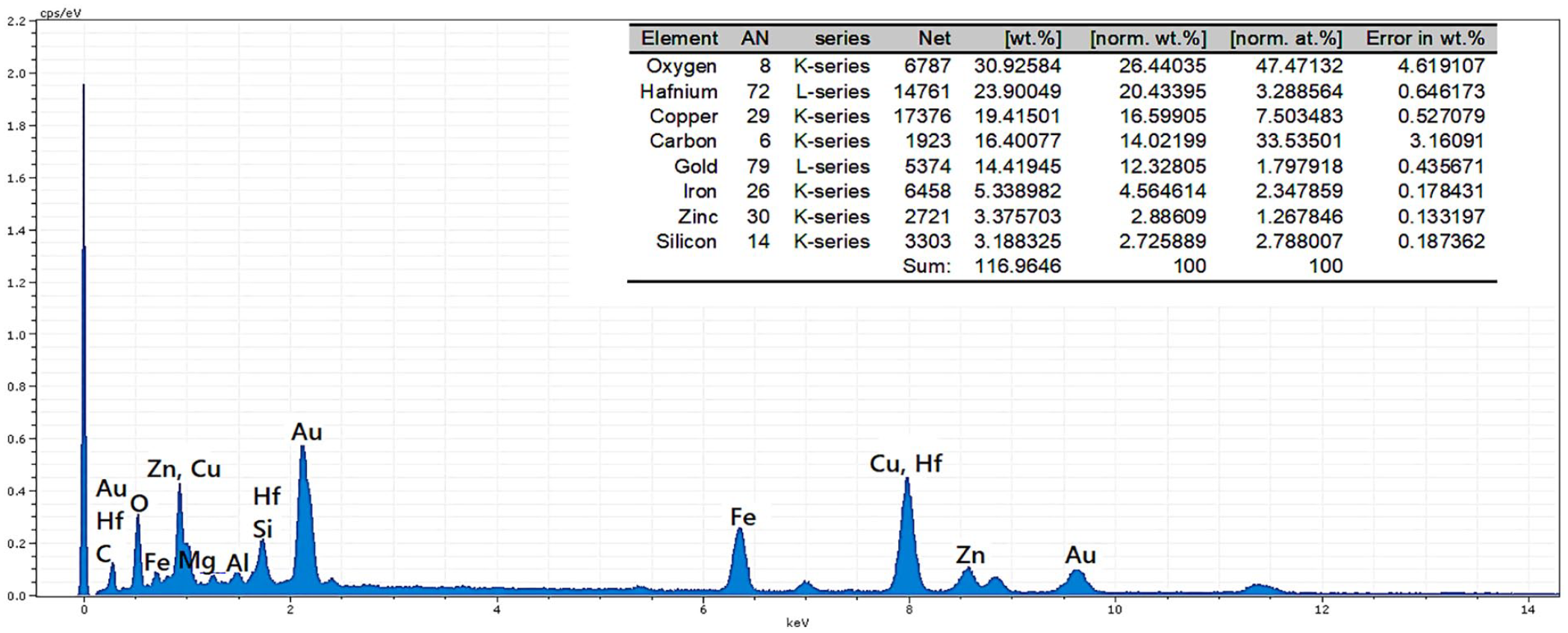Screen dimensions: 1568x633
Task: Click the Au peak label near 2 keV
Action: pos(306,432)
